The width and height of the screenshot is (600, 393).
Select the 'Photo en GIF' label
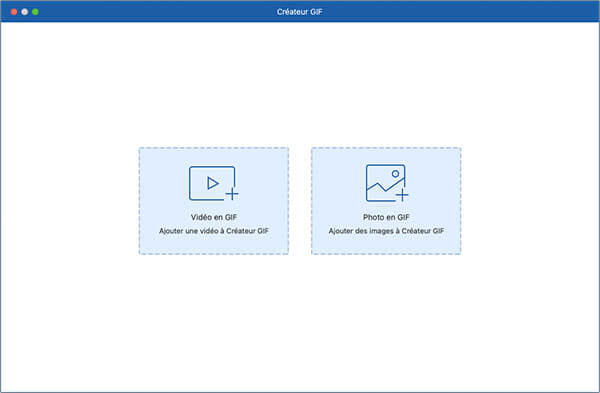pos(386,217)
